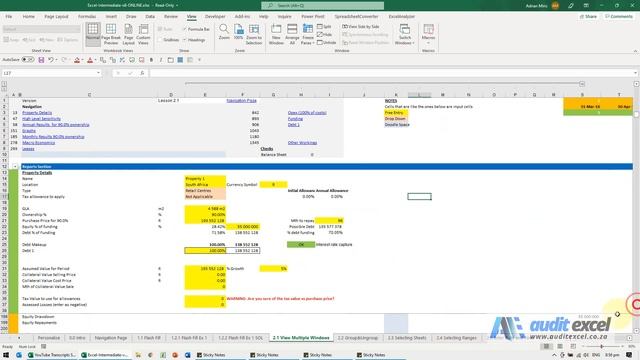Collapse the row group at Reports Section
The image size is (640, 360).
pyautogui.click(x=15, y=167)
